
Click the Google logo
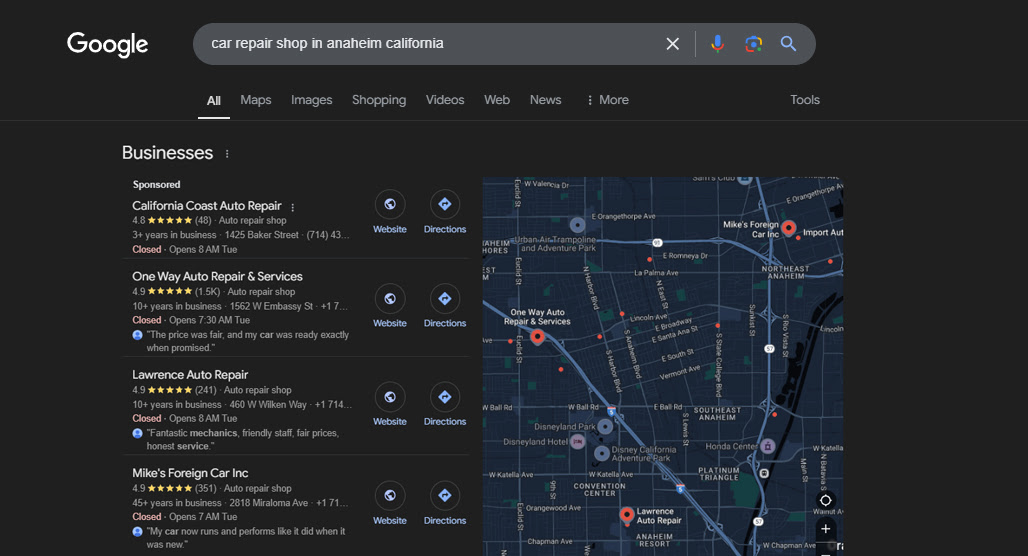pos(108,44)
